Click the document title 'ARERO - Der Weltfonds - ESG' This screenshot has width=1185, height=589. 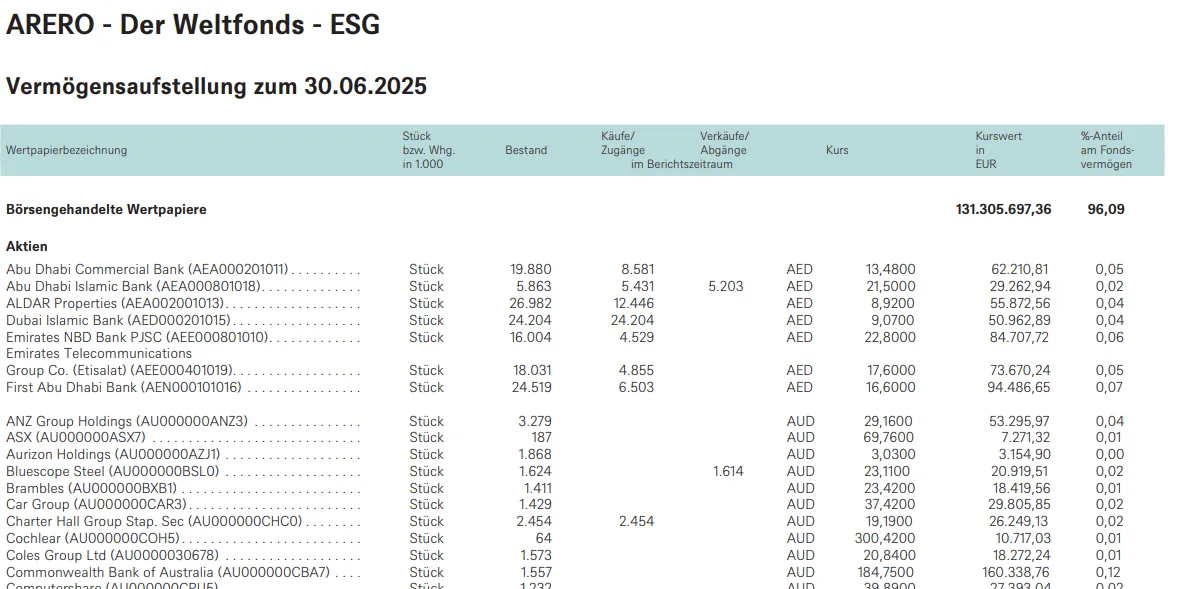coord(193,25)
